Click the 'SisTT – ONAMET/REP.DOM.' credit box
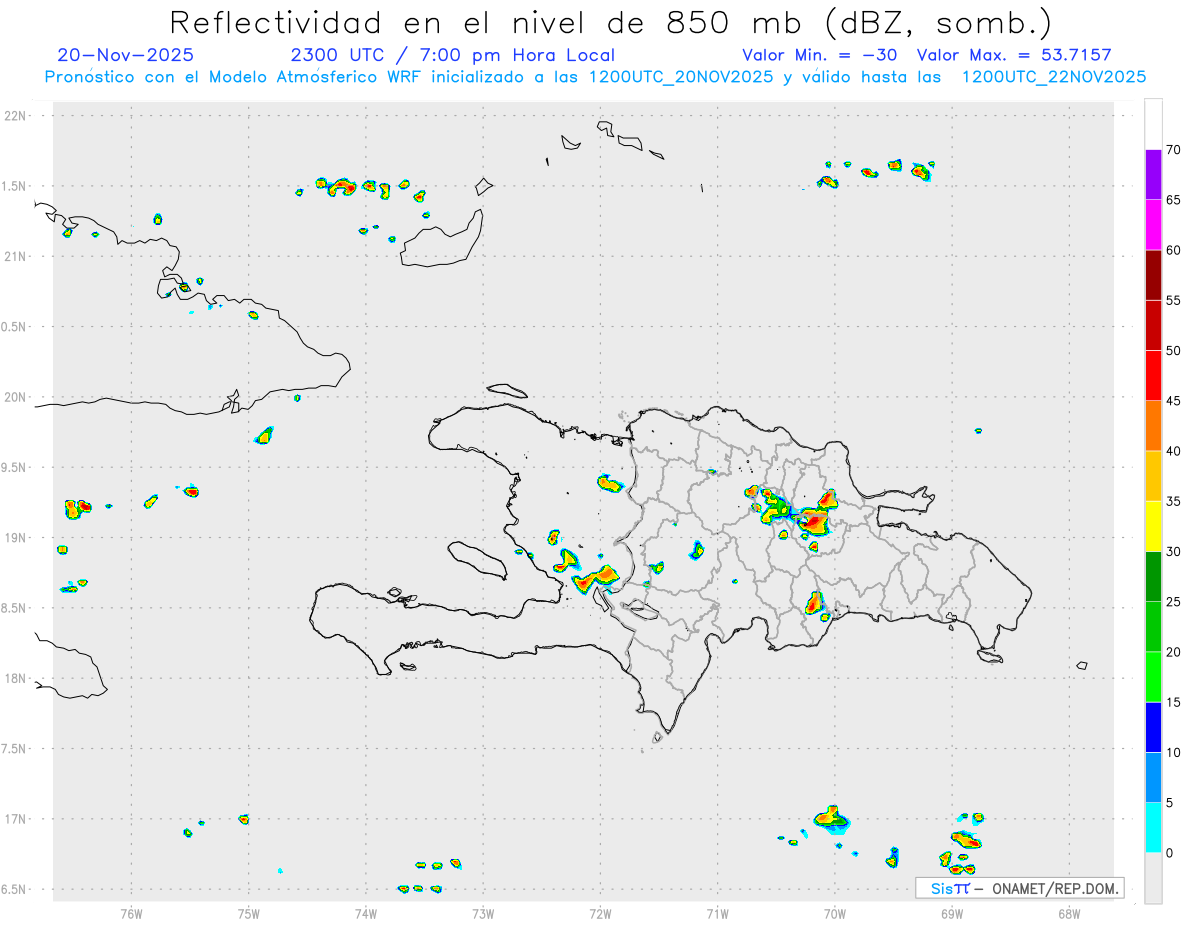1200x927 pixels. [x=1019, y=888]
